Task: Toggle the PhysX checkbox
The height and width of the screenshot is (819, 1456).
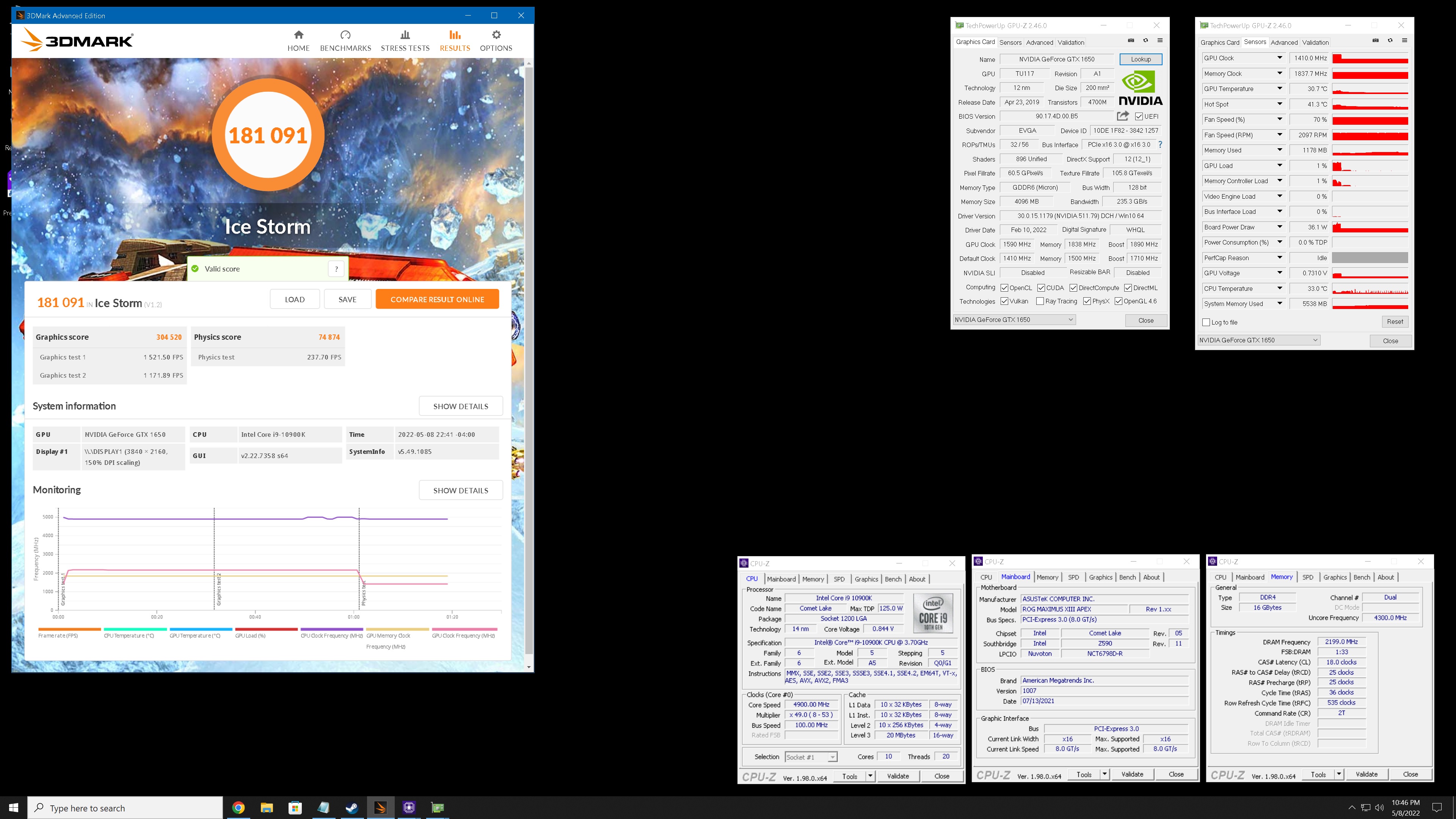Action: click(1087, 301)
